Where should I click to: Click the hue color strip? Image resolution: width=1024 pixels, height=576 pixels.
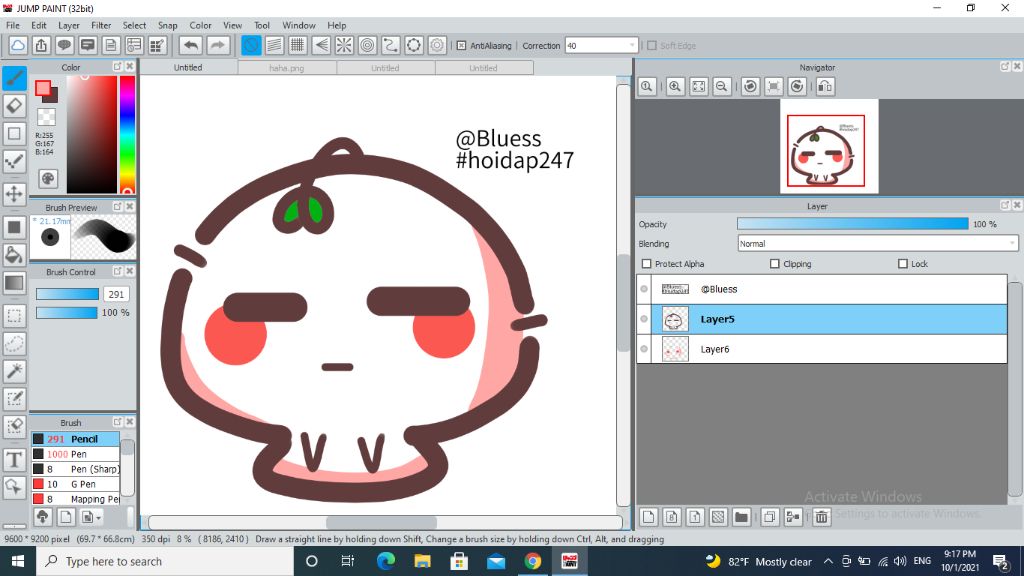(127, 135)
